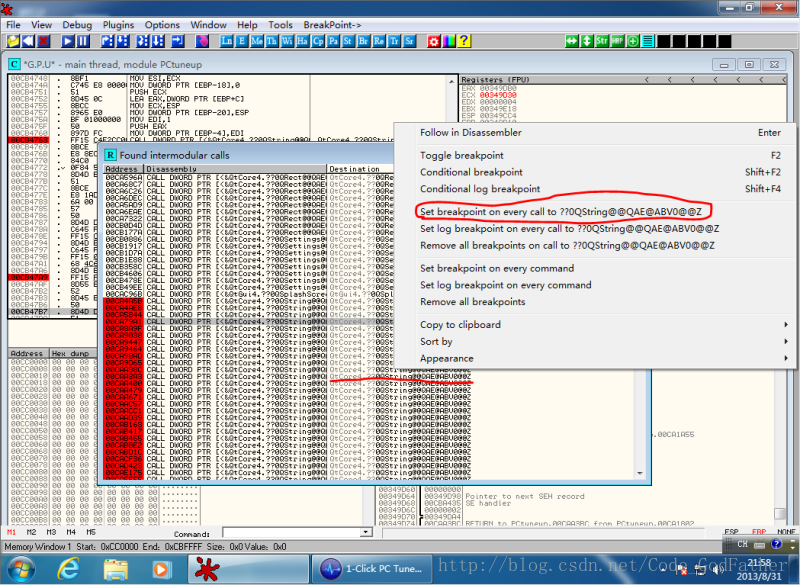800x585 pixels.
Task: Open the Command box dropdown arrow
Action: pos(366,532)
